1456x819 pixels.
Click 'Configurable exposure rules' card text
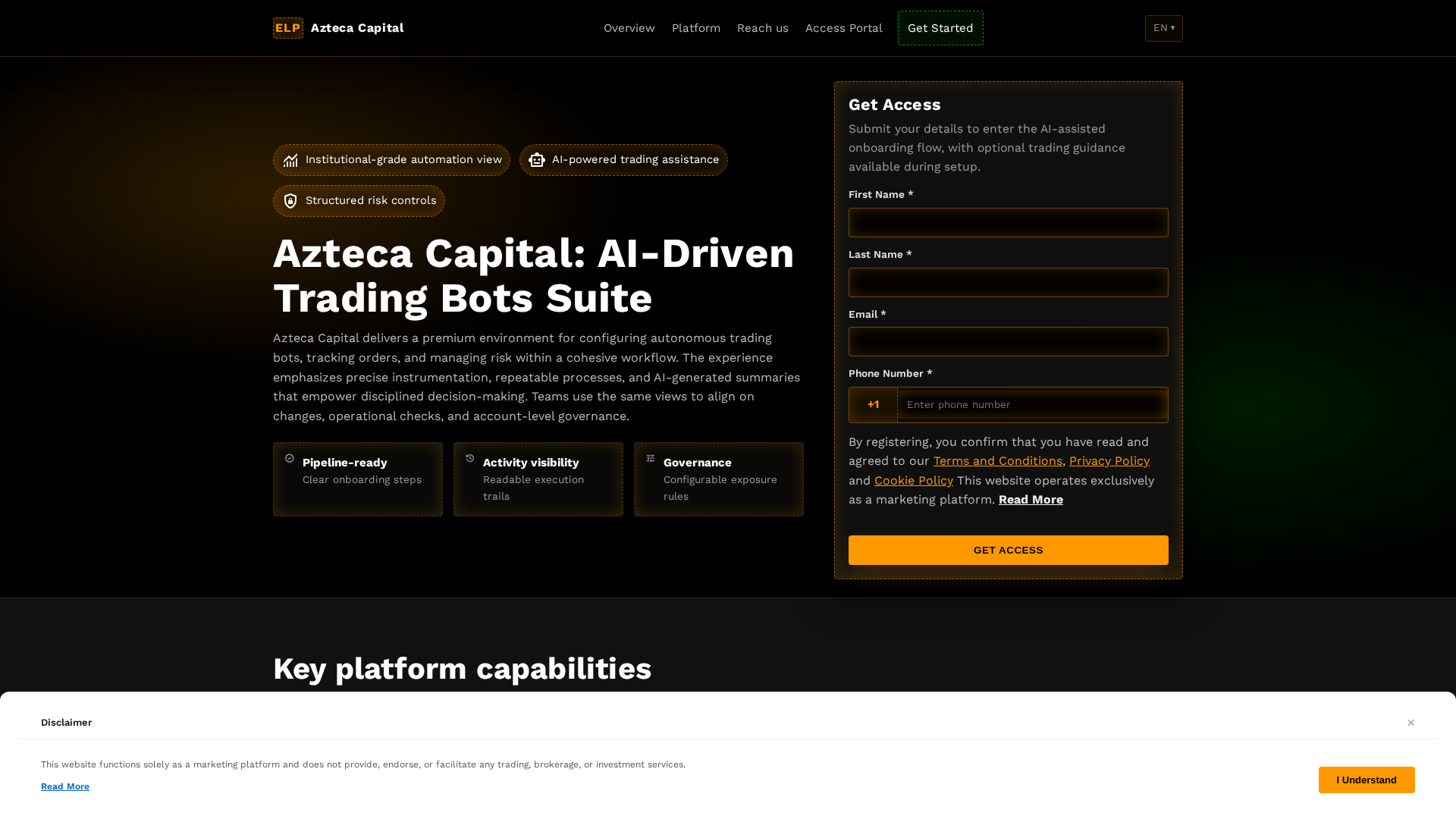point(720,488)
